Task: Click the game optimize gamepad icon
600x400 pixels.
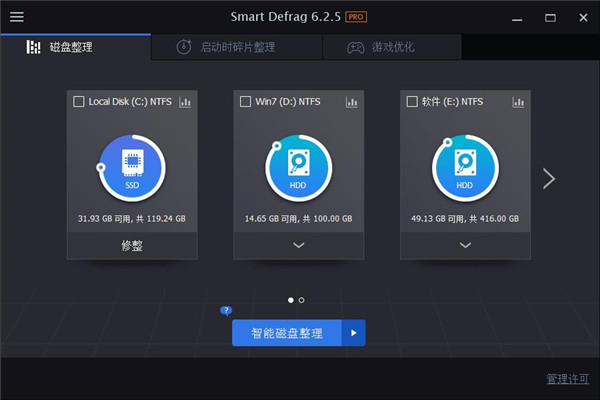Action: coord(355,48)
